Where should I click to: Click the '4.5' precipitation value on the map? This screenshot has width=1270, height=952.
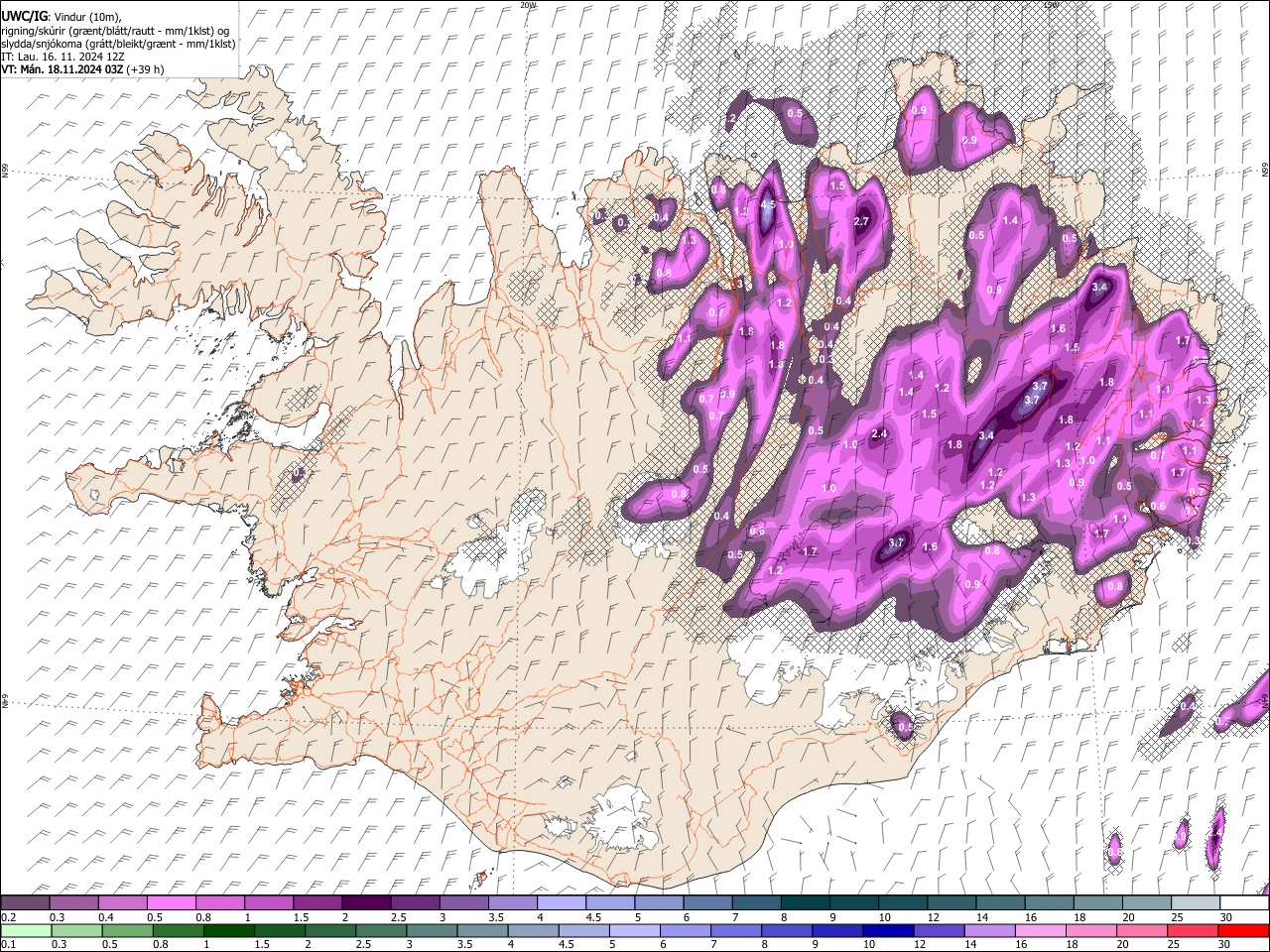(x=767, y=205)
